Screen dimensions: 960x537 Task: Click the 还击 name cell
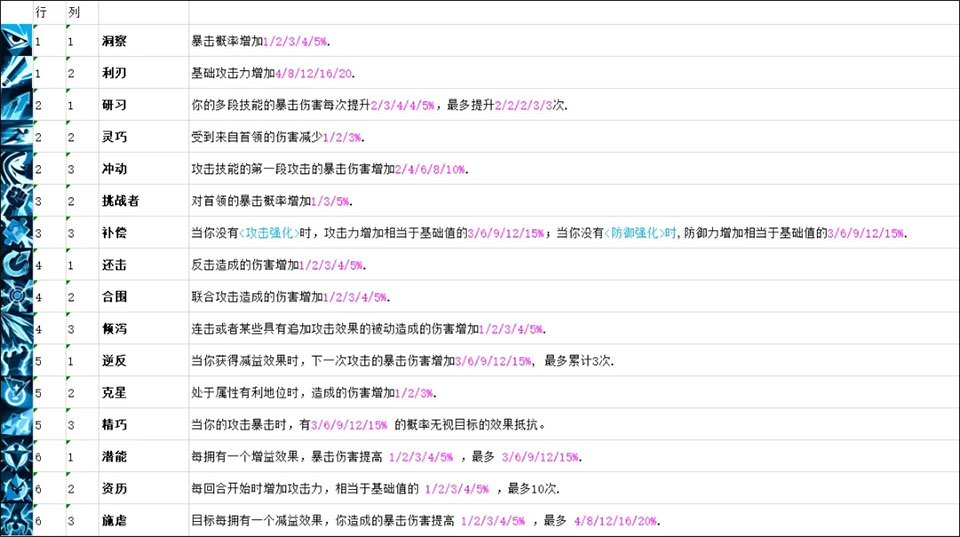pyautogui.click(x=143, y=265)
